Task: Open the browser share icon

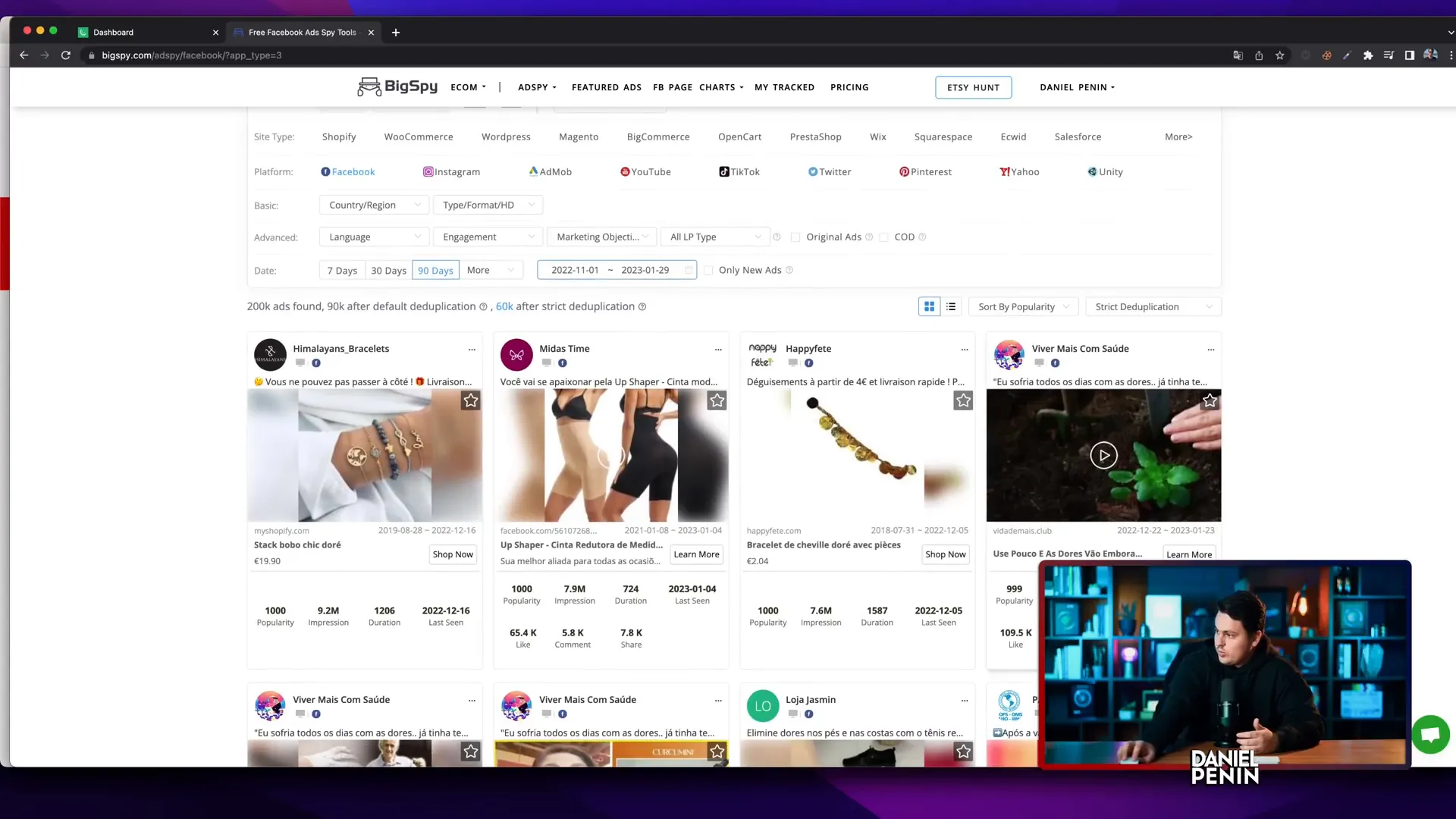Action: point(1259,55)
